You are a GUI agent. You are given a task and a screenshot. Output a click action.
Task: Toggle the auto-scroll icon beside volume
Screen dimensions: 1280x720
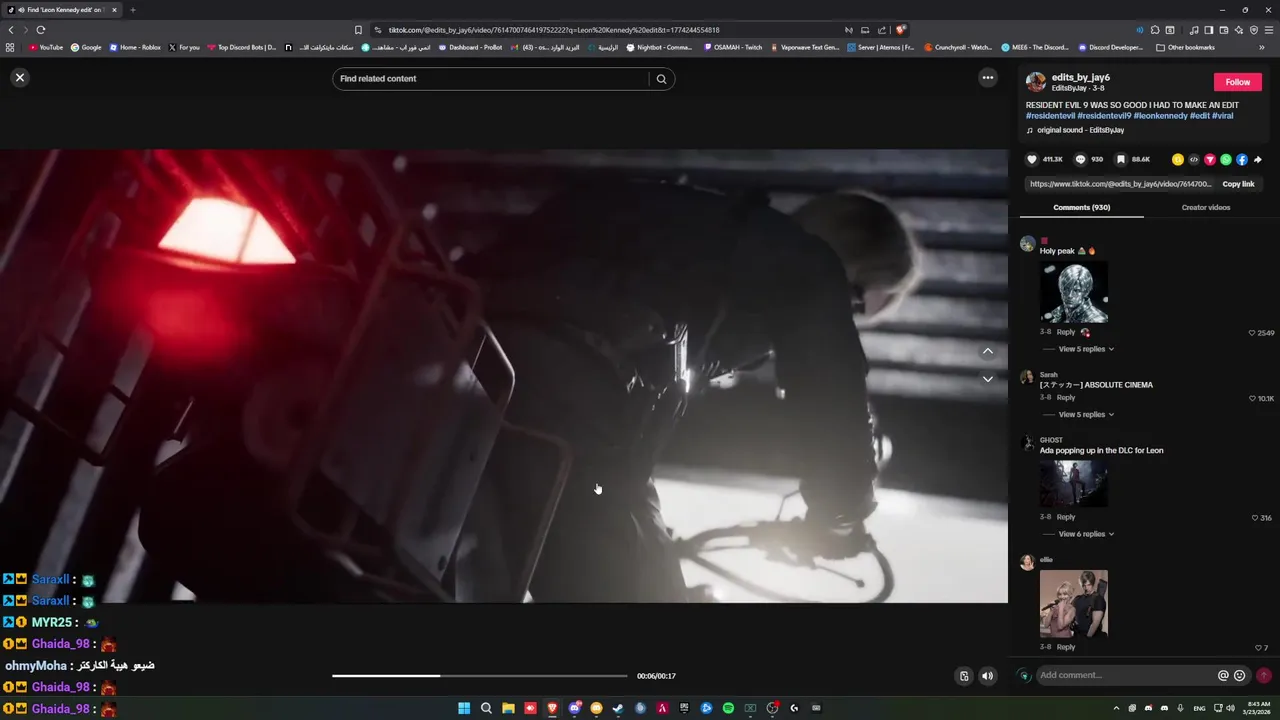click(x=964, y=676)
